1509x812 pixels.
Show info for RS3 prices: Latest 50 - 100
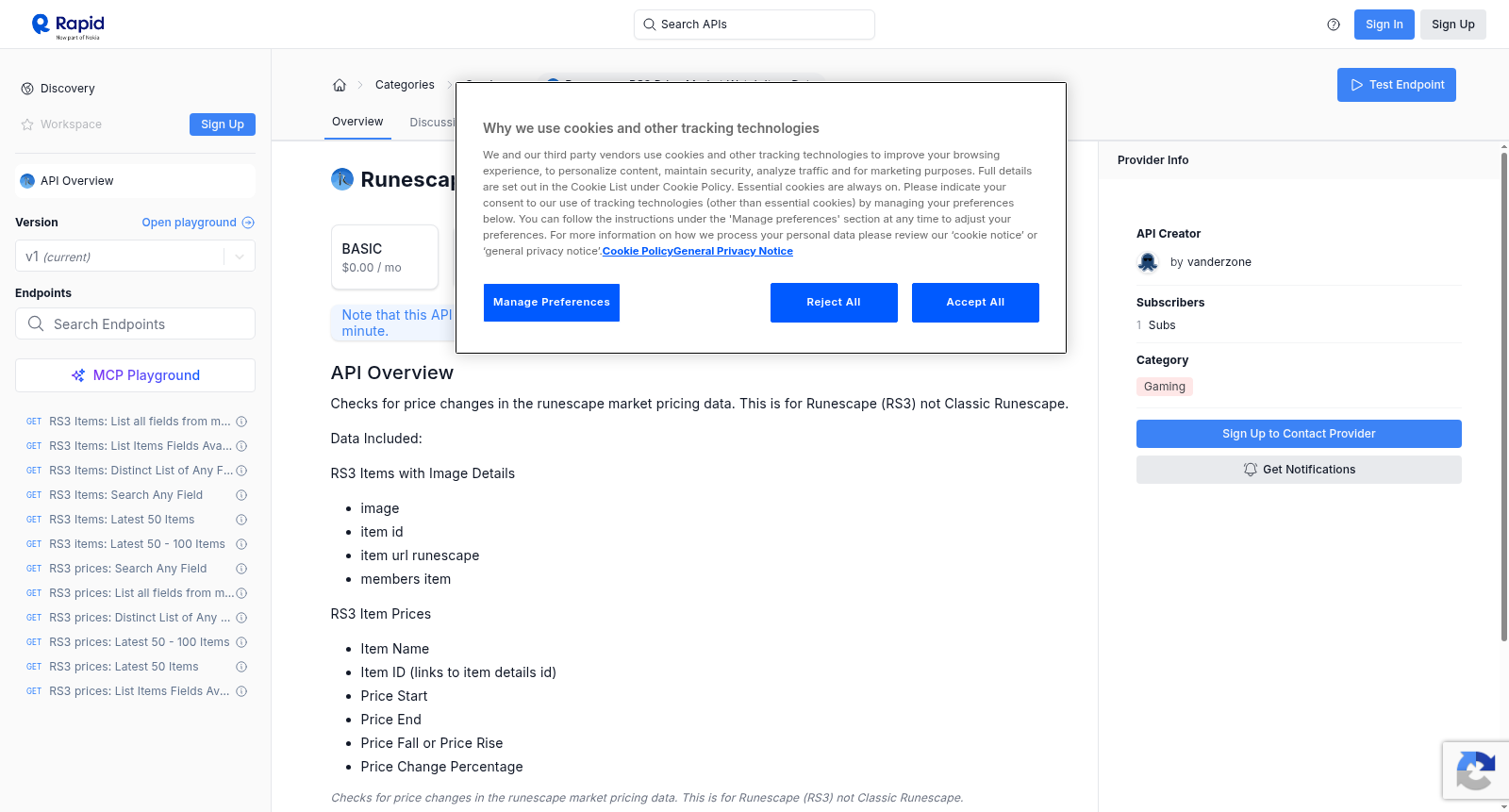click(x=241, y=642)
